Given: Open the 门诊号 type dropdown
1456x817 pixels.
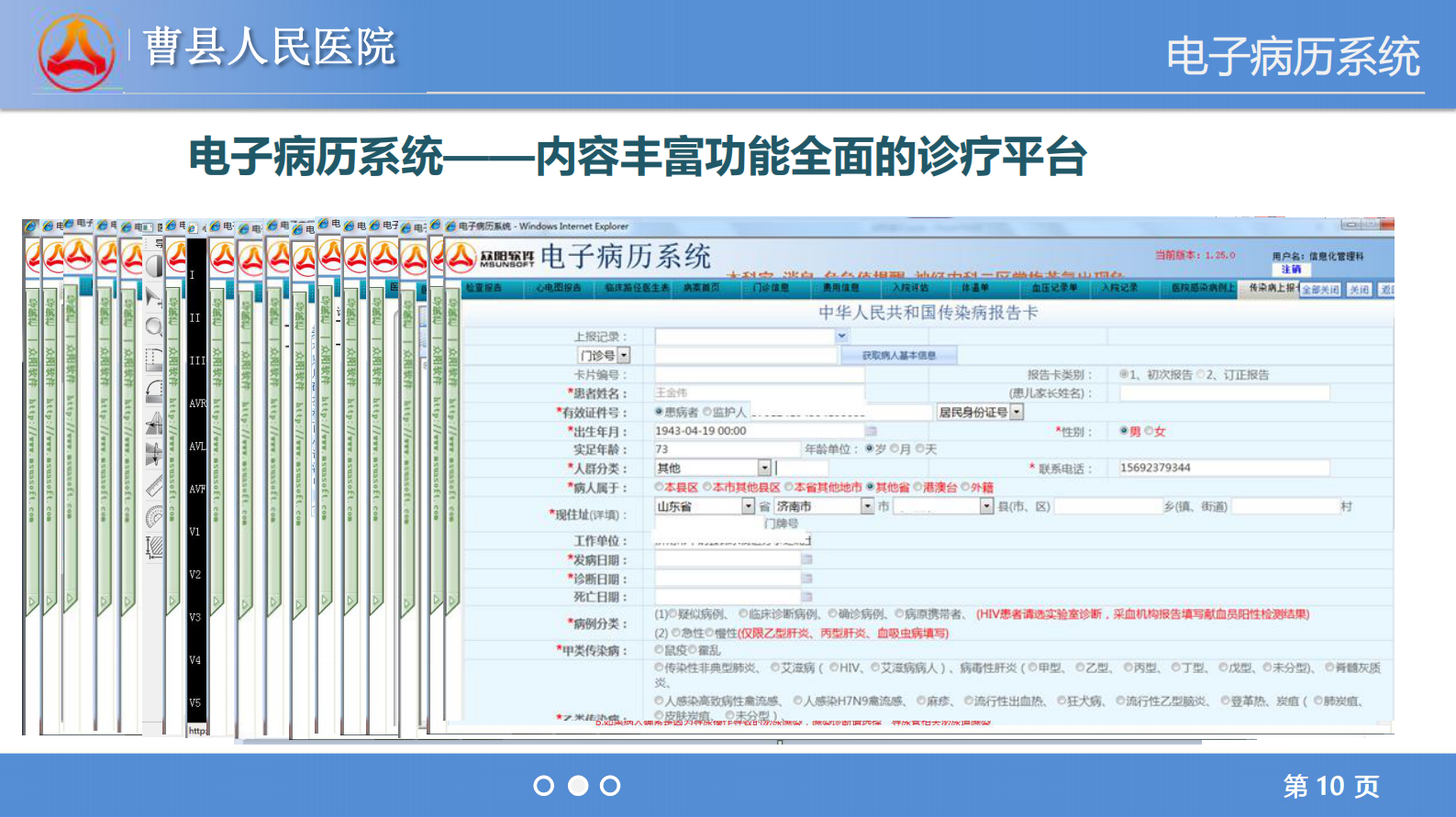Looking at the screenshot, I should pyautogui.click(x=624, y=355).
